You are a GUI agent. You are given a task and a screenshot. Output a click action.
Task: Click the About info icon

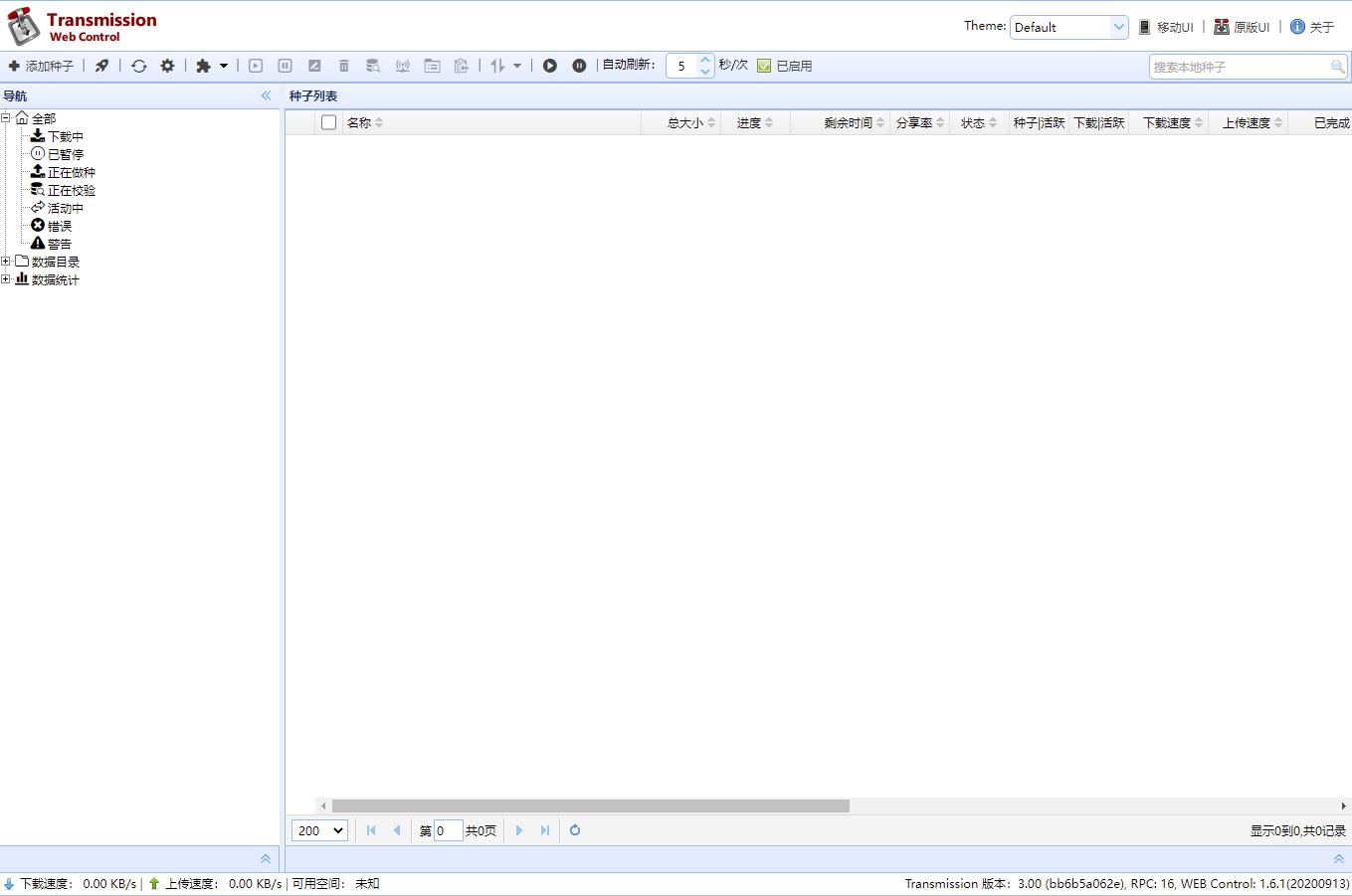click(1297, 27)
